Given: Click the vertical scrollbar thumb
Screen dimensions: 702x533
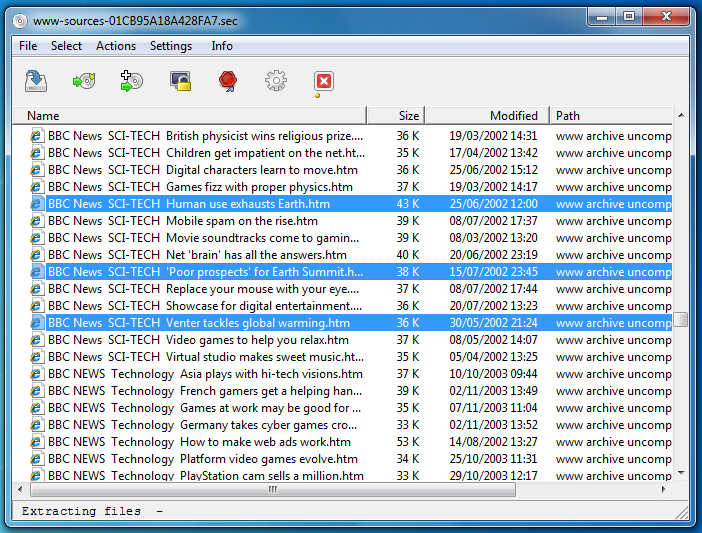Looking at the screenshot, I should tap(681, 320).
